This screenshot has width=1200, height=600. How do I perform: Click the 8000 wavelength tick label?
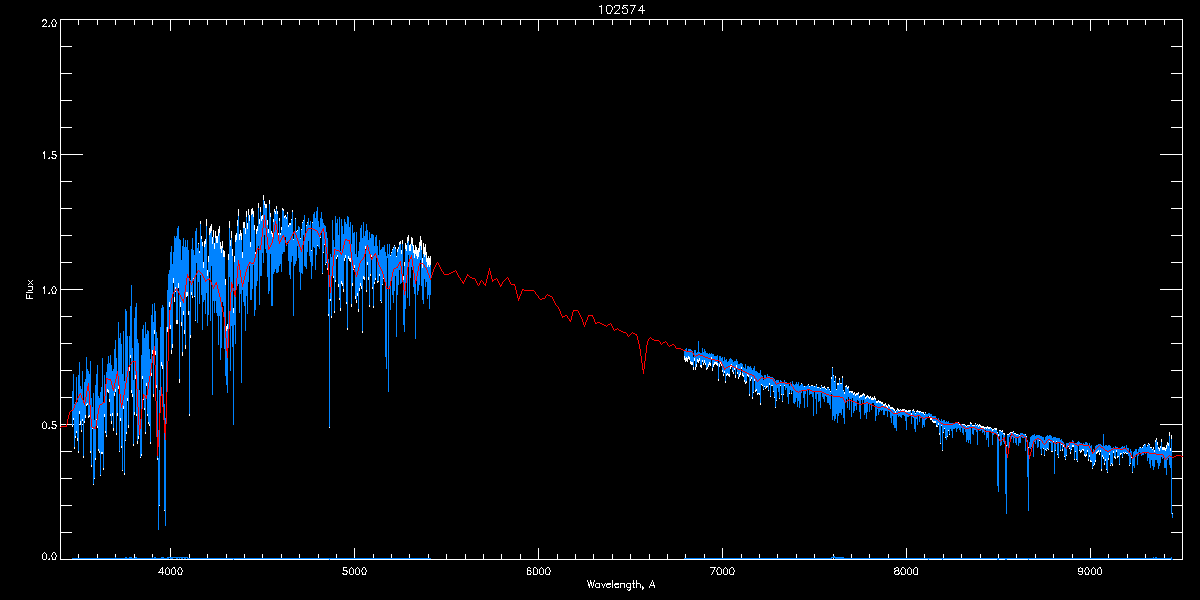point(906,572)
